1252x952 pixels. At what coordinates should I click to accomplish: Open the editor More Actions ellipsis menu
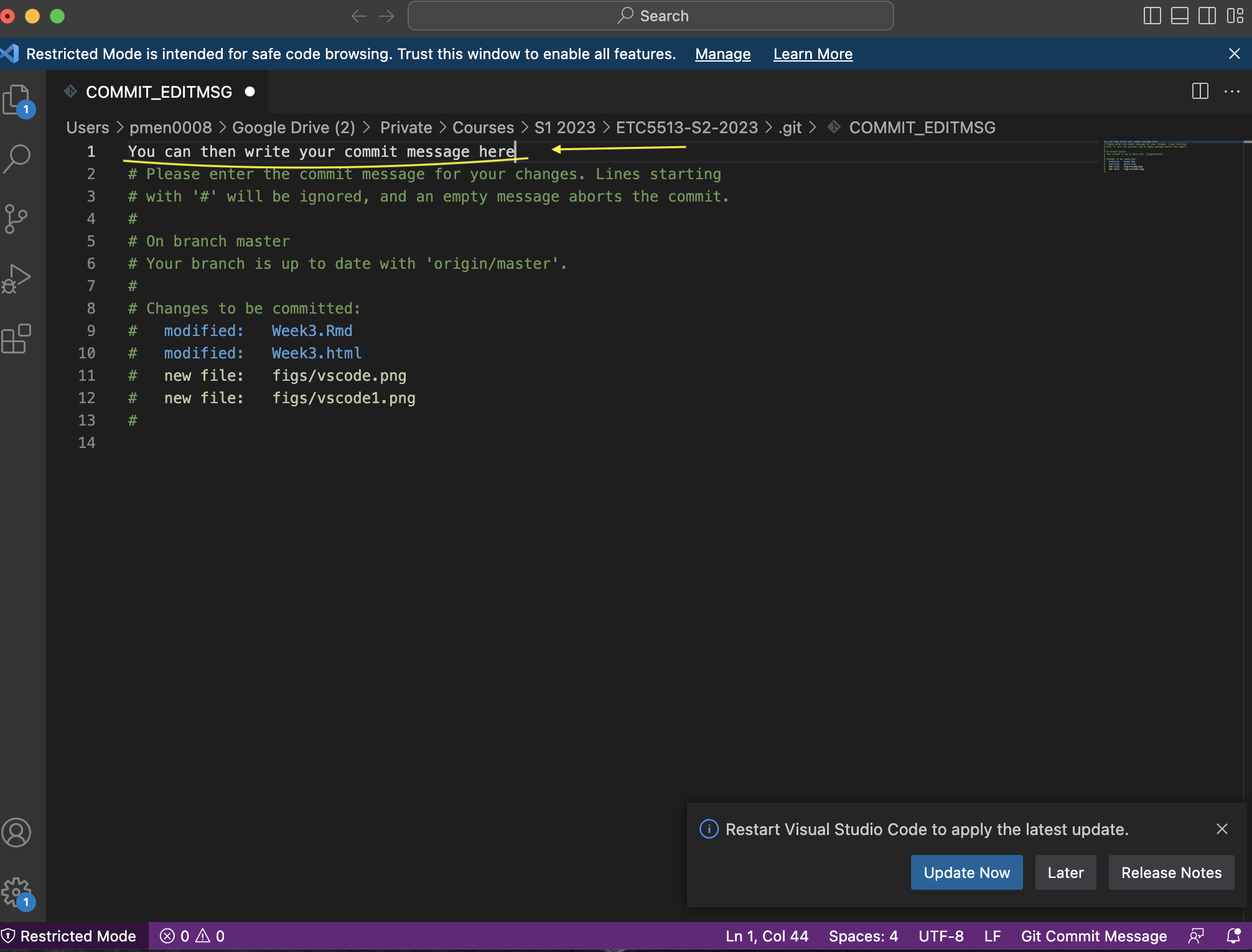click(1231, 91)
